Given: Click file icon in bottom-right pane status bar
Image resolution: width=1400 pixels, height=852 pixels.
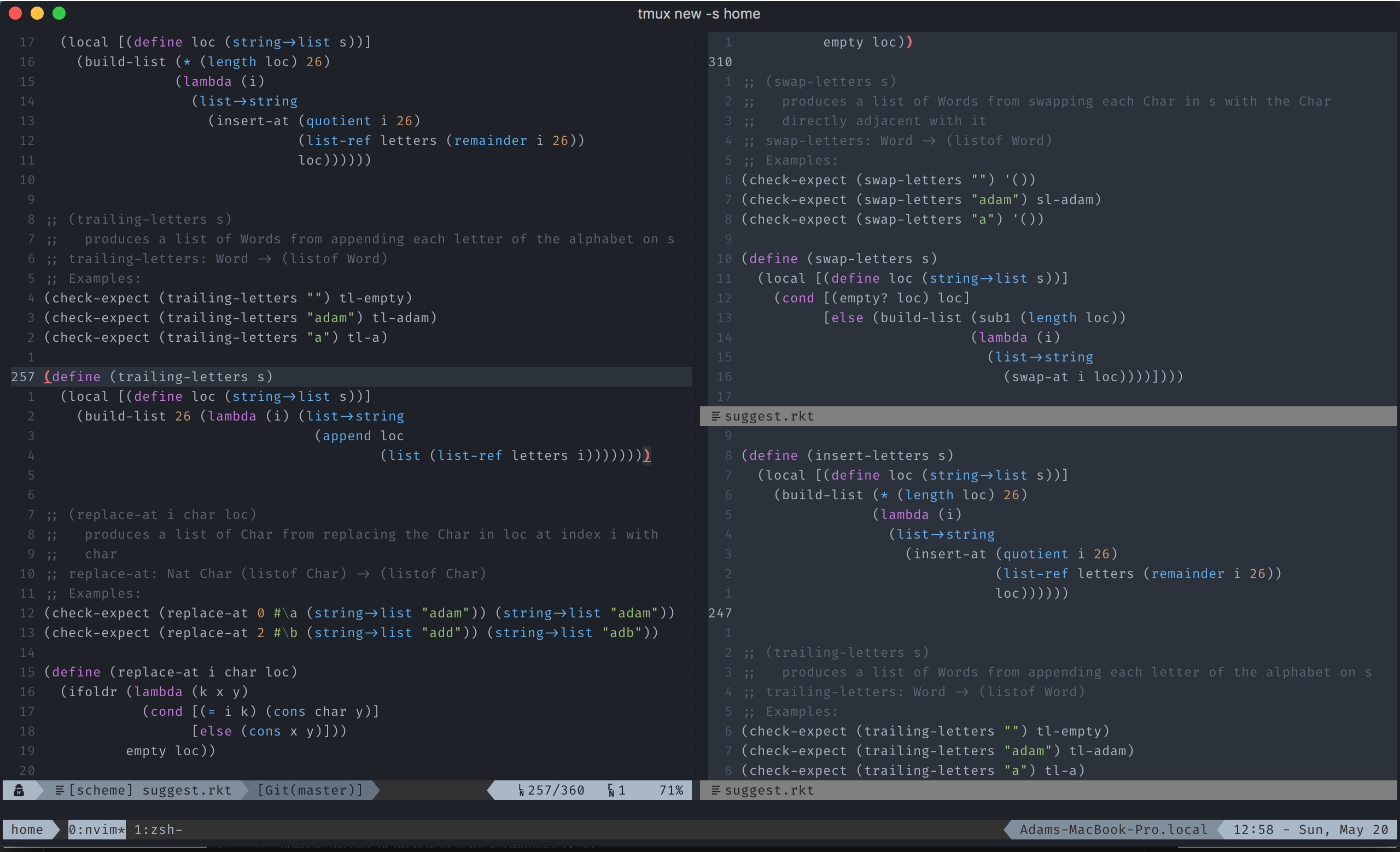Looking at the screenshot, I should [715, 790].
